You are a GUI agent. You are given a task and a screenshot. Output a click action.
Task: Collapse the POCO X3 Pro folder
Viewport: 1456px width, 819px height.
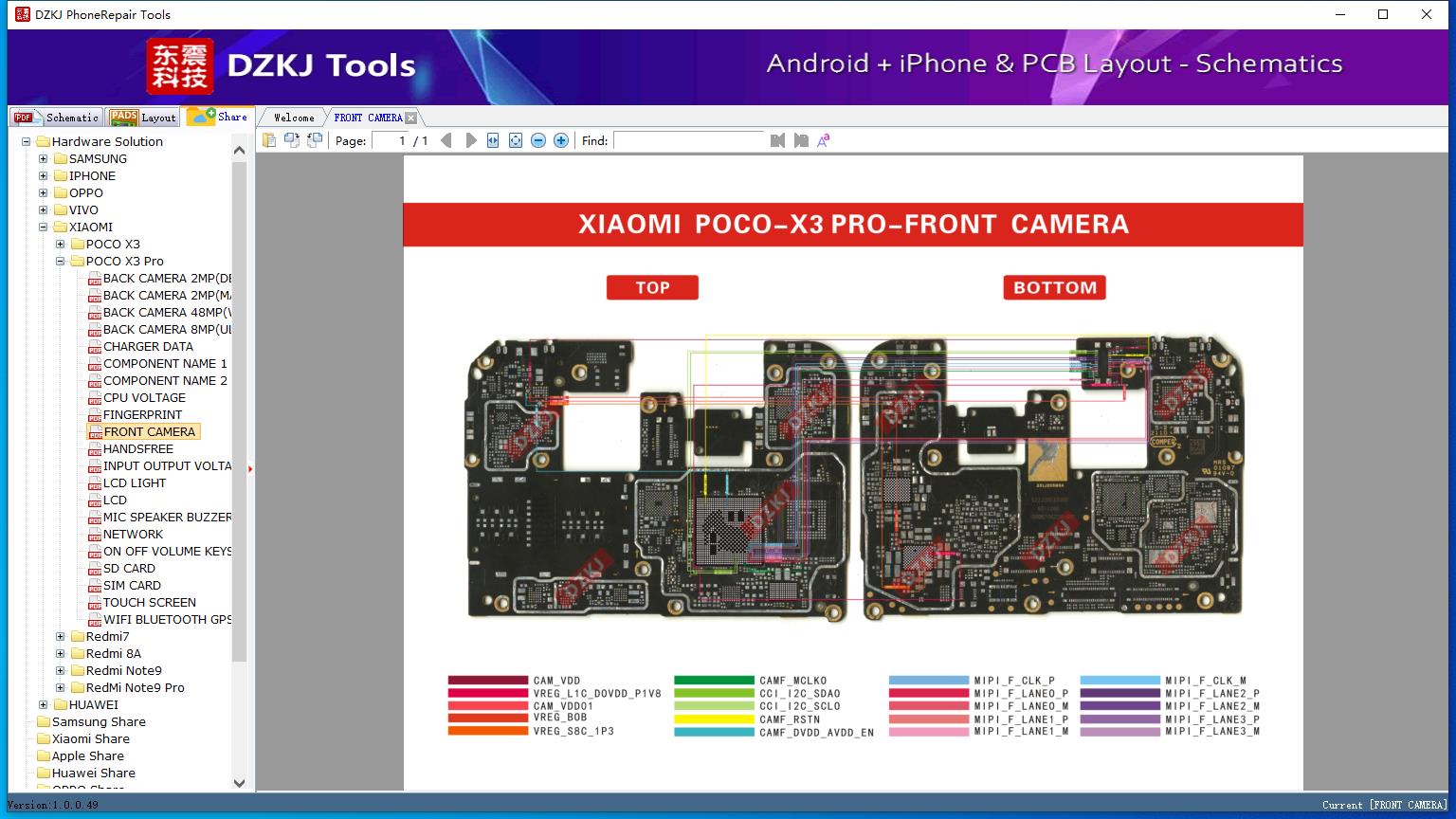pyautogui.click(x=61, y=262)
